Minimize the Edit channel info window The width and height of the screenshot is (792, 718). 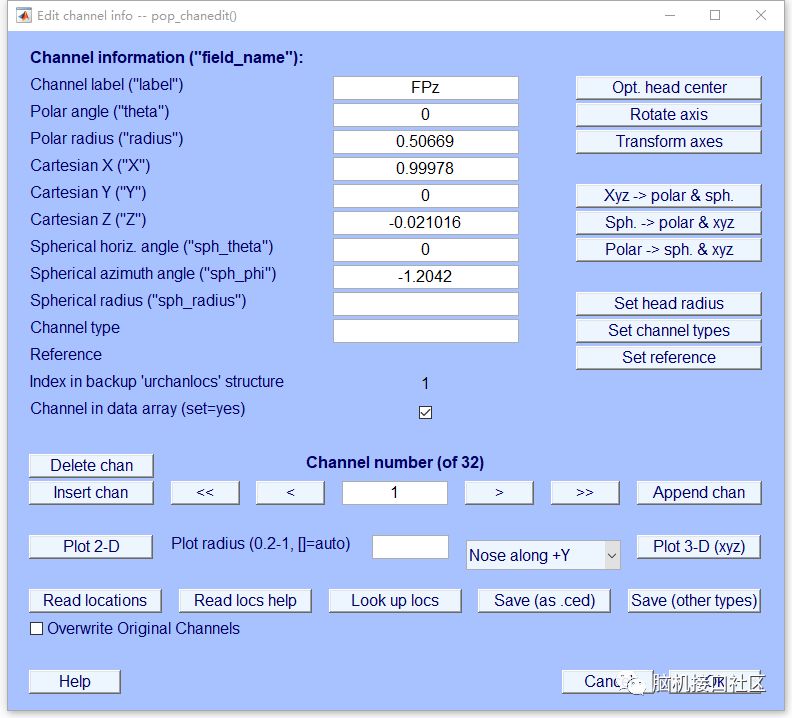(670, 16)
